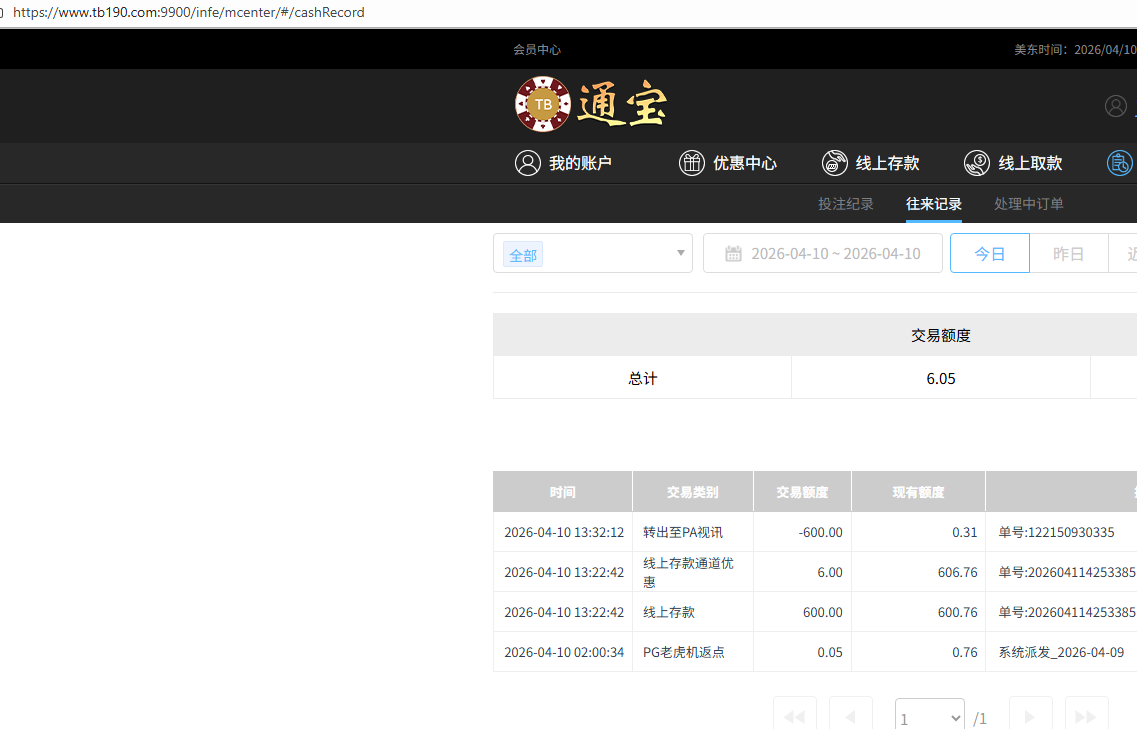Click the 通宝 TB chip logo
The height and width of the screenshot is (729, 1137).
[590, 104]
